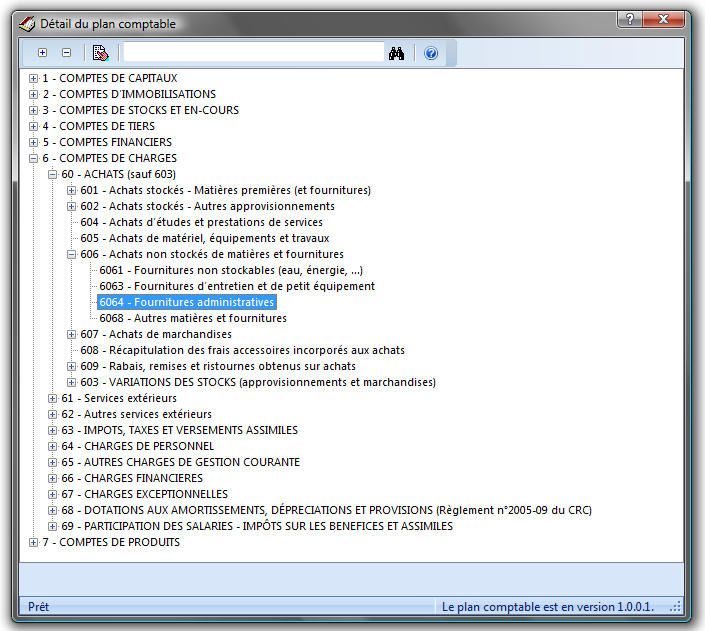Click the collapse all toolbar icon
The image size is (705, 631).
pyautogui.click(x=66, y=53)
